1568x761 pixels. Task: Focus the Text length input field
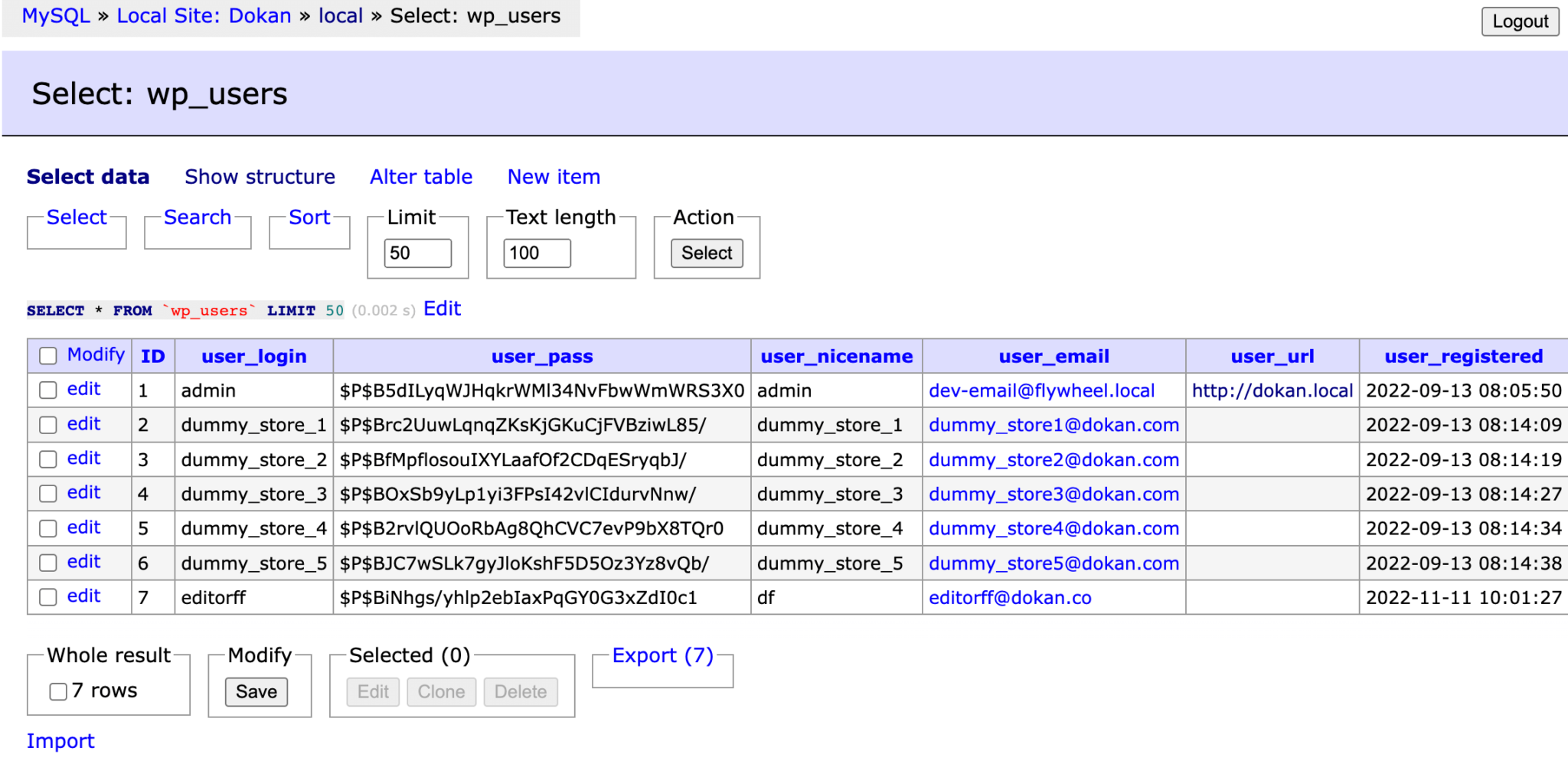pyautogui.click(x=537, y=253)
